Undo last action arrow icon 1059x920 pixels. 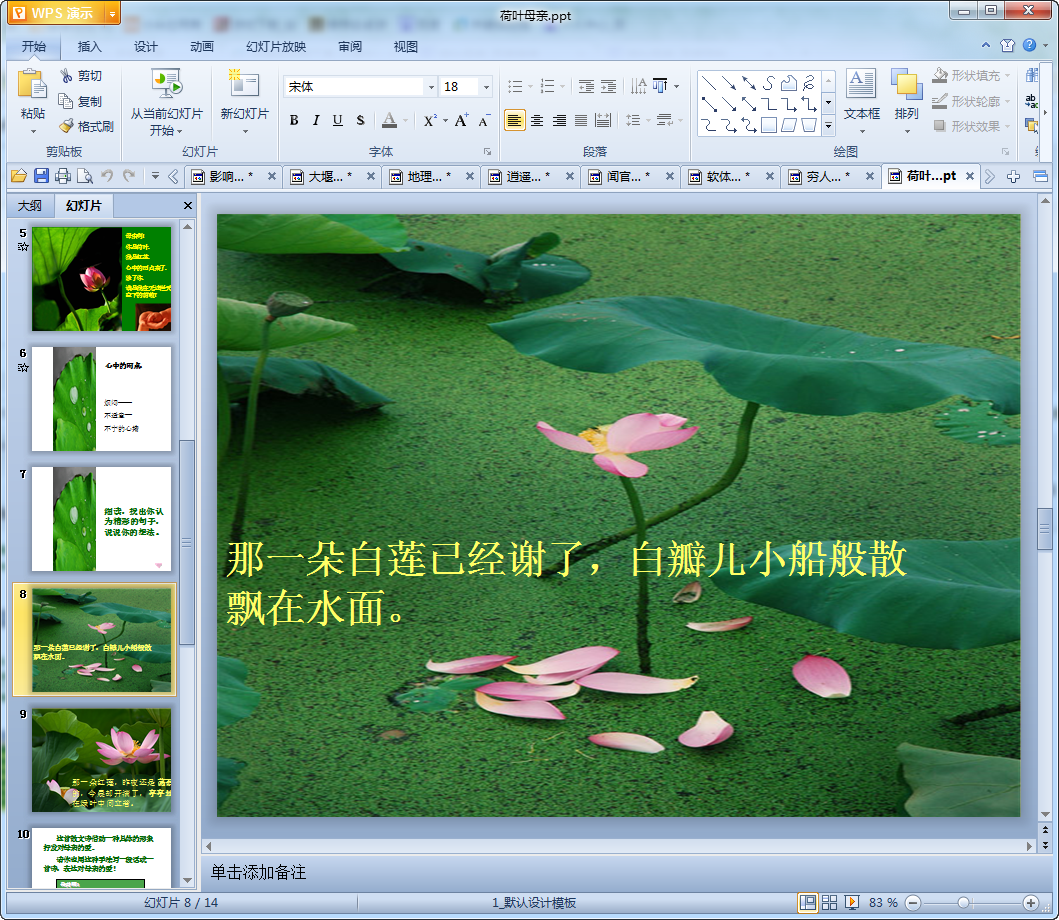107,176
